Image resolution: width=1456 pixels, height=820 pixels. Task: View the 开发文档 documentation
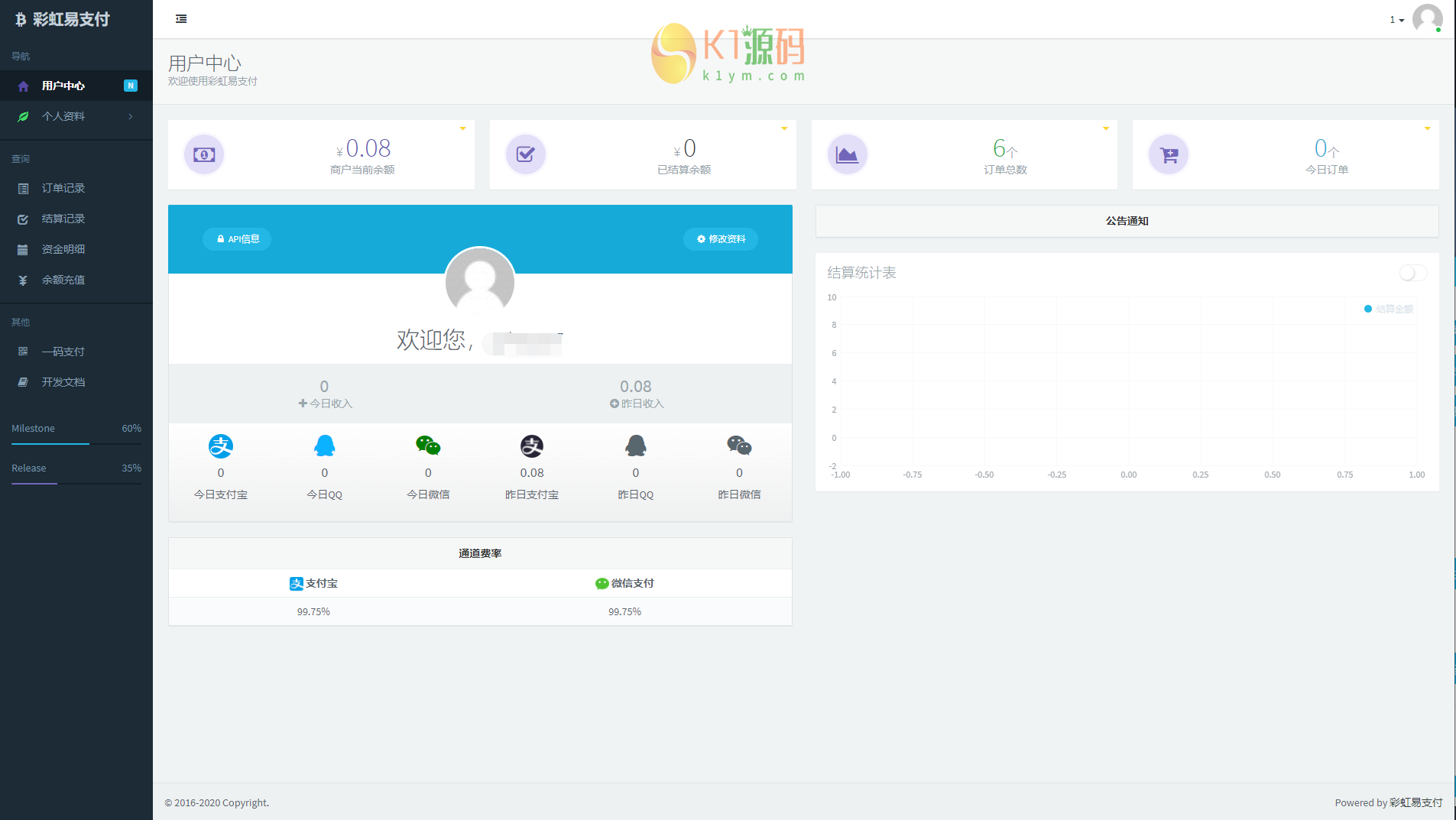[x=64, y=381]
